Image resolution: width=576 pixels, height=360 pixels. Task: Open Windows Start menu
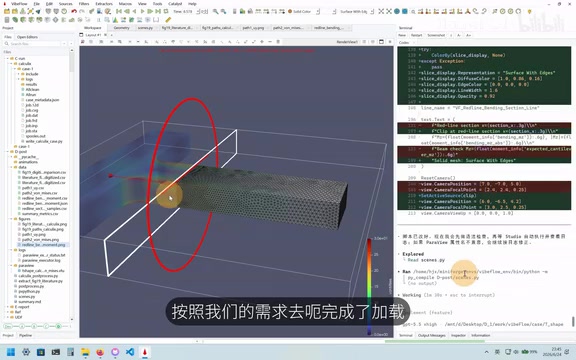pos(11,352)
